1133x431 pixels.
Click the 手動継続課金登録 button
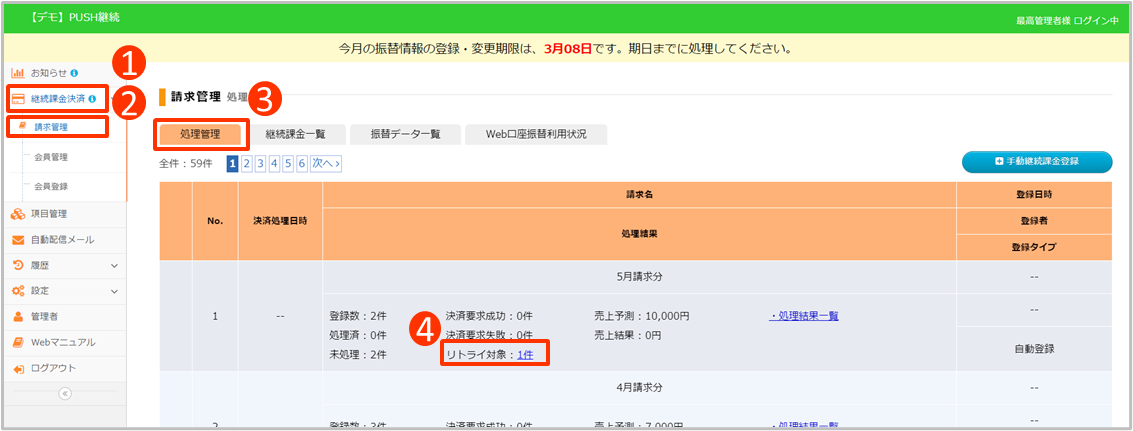(1037, 161)
